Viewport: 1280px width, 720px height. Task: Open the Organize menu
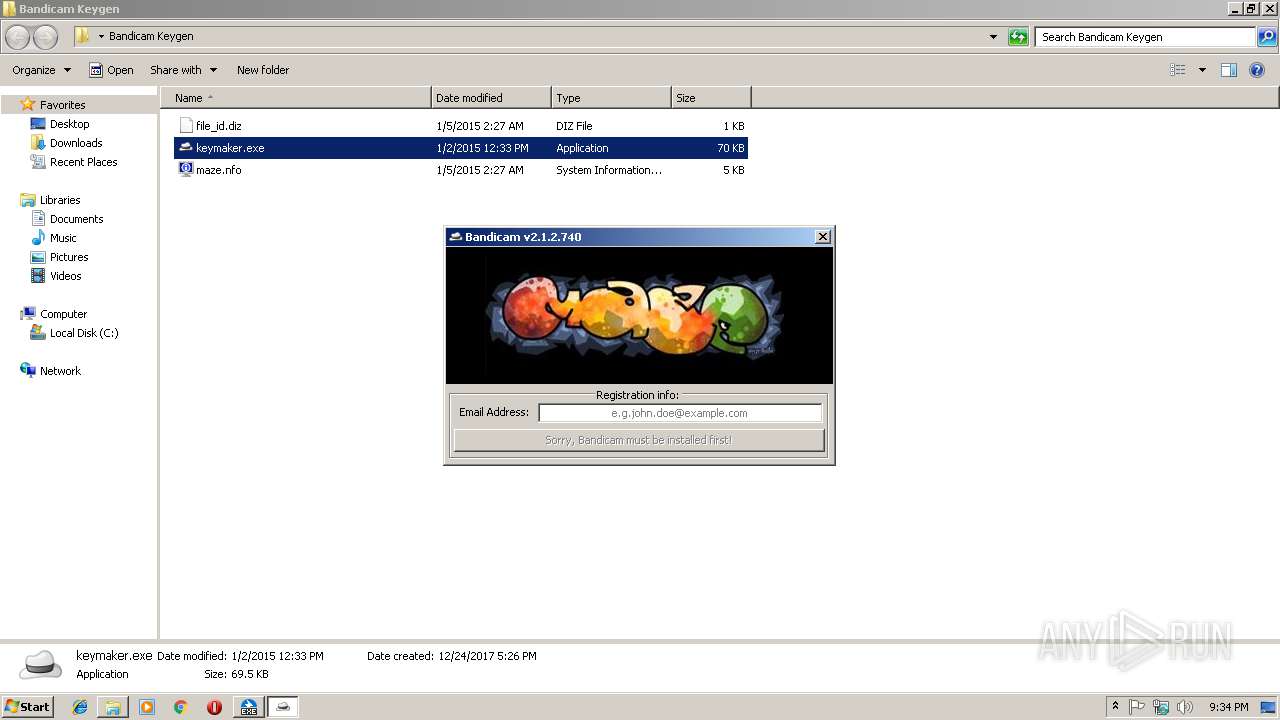click(41, 70)
